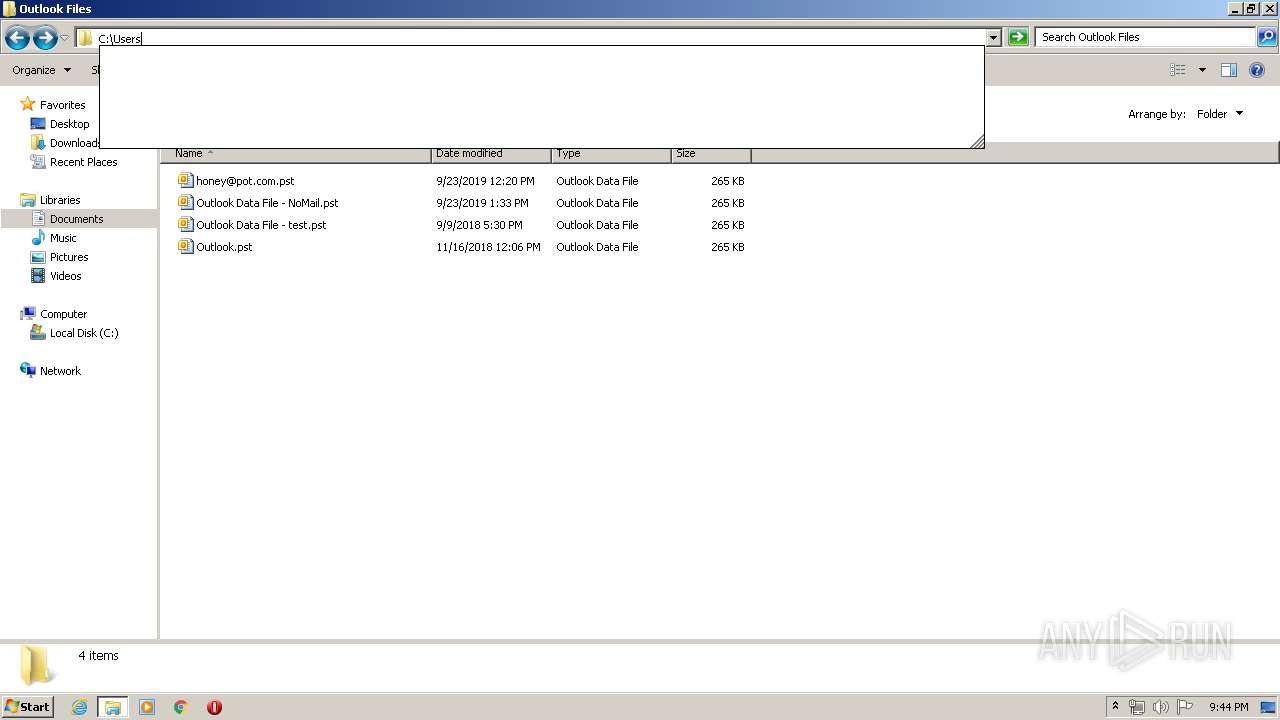The width and height of the screenshot is (1280, 720).
Task: Sort by the Size column header
Action: pyautogui.click(x=711, y=153)
